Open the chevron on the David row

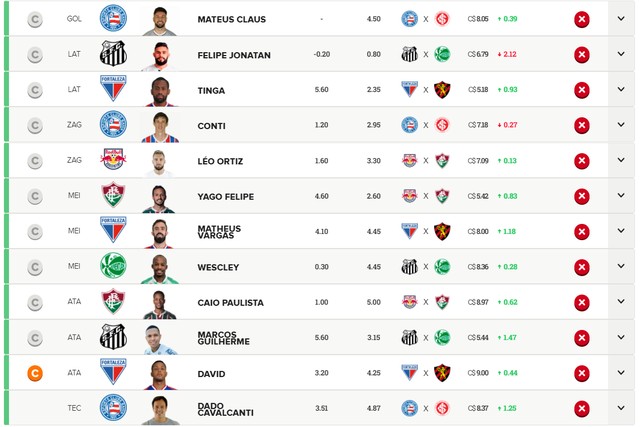(x=621, y=372)
